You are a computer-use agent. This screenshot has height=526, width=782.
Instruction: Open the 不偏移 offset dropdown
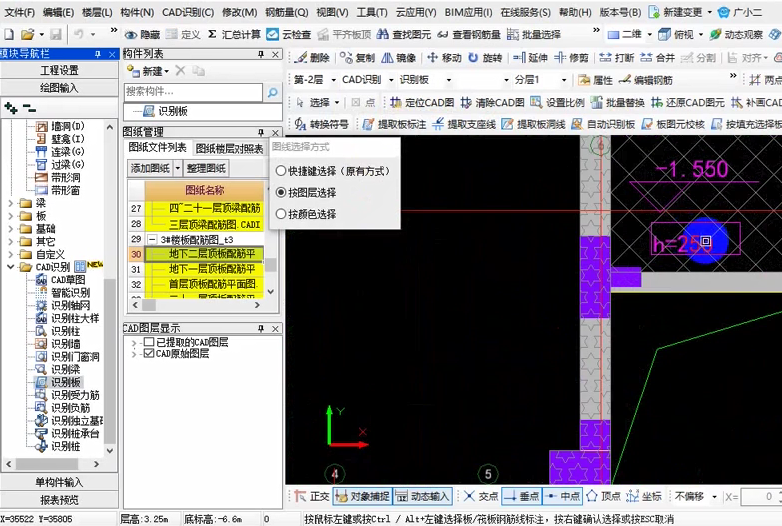tap(715, 497)
